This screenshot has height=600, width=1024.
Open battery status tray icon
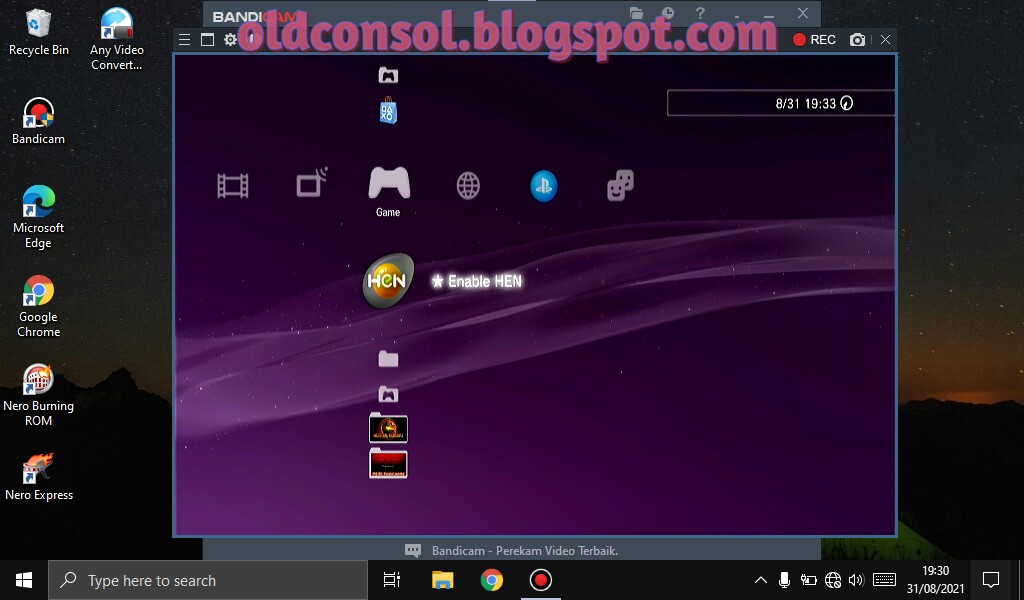click(808, 580)
